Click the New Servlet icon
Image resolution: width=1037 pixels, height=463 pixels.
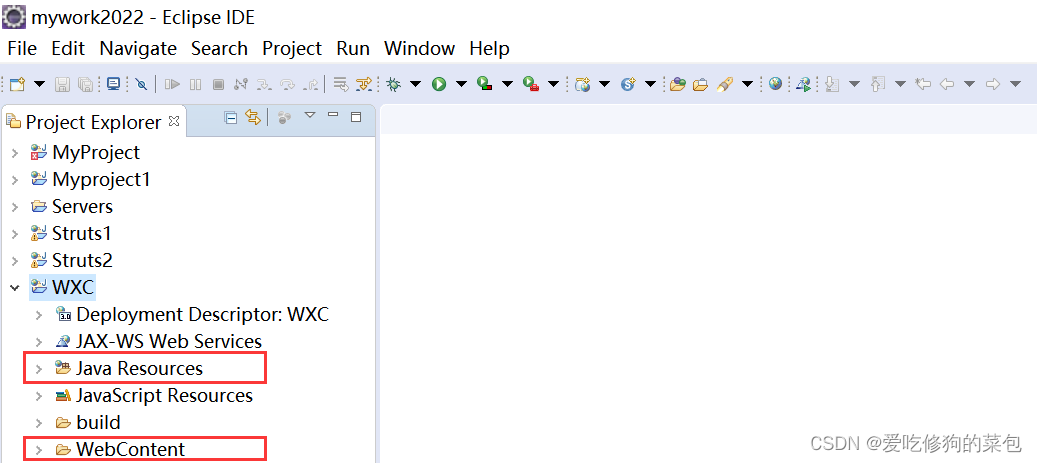[628, 84]
